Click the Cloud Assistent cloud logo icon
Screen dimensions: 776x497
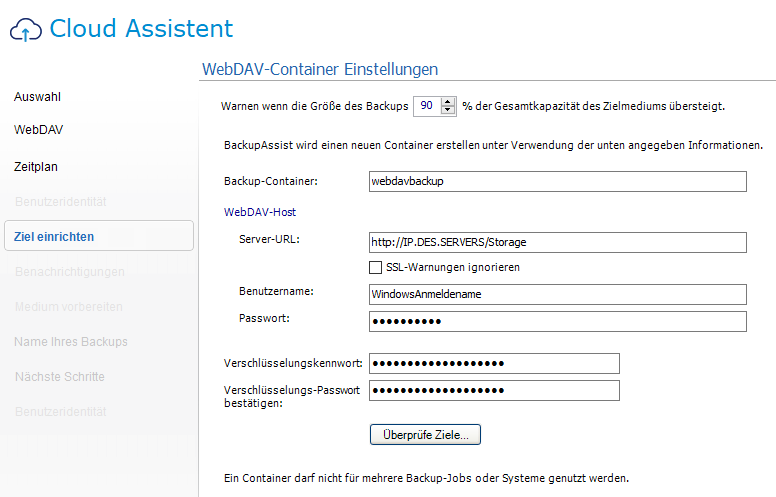(x=25, y=30)
